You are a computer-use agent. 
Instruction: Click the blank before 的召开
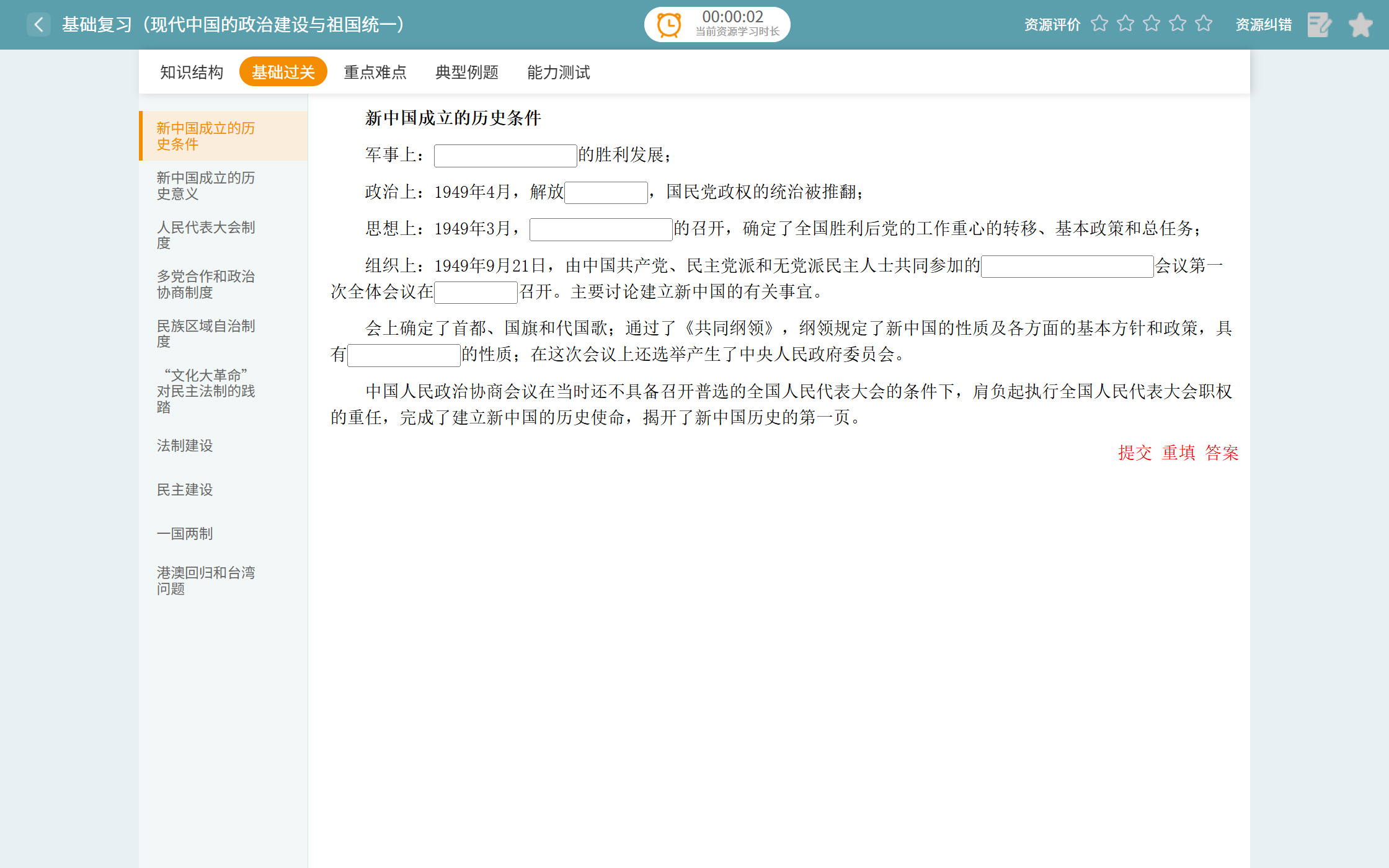[601, 229]
